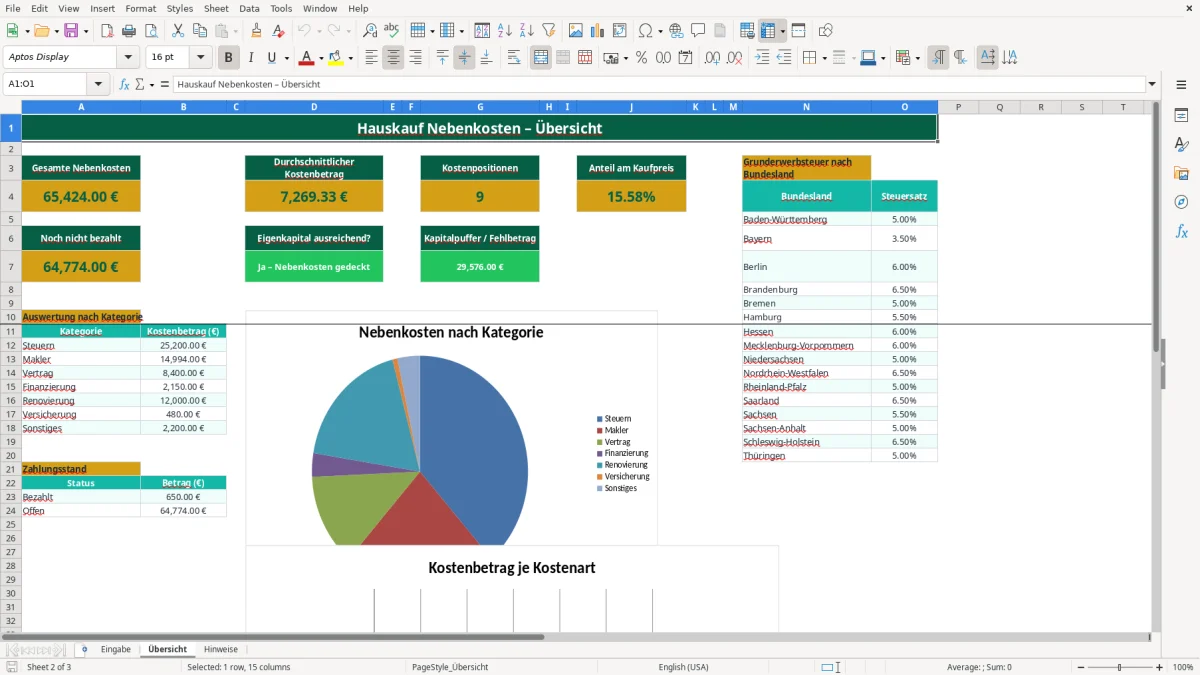The image size is (1200, 675).
Task: Select column P header
Action: point(958,107)
